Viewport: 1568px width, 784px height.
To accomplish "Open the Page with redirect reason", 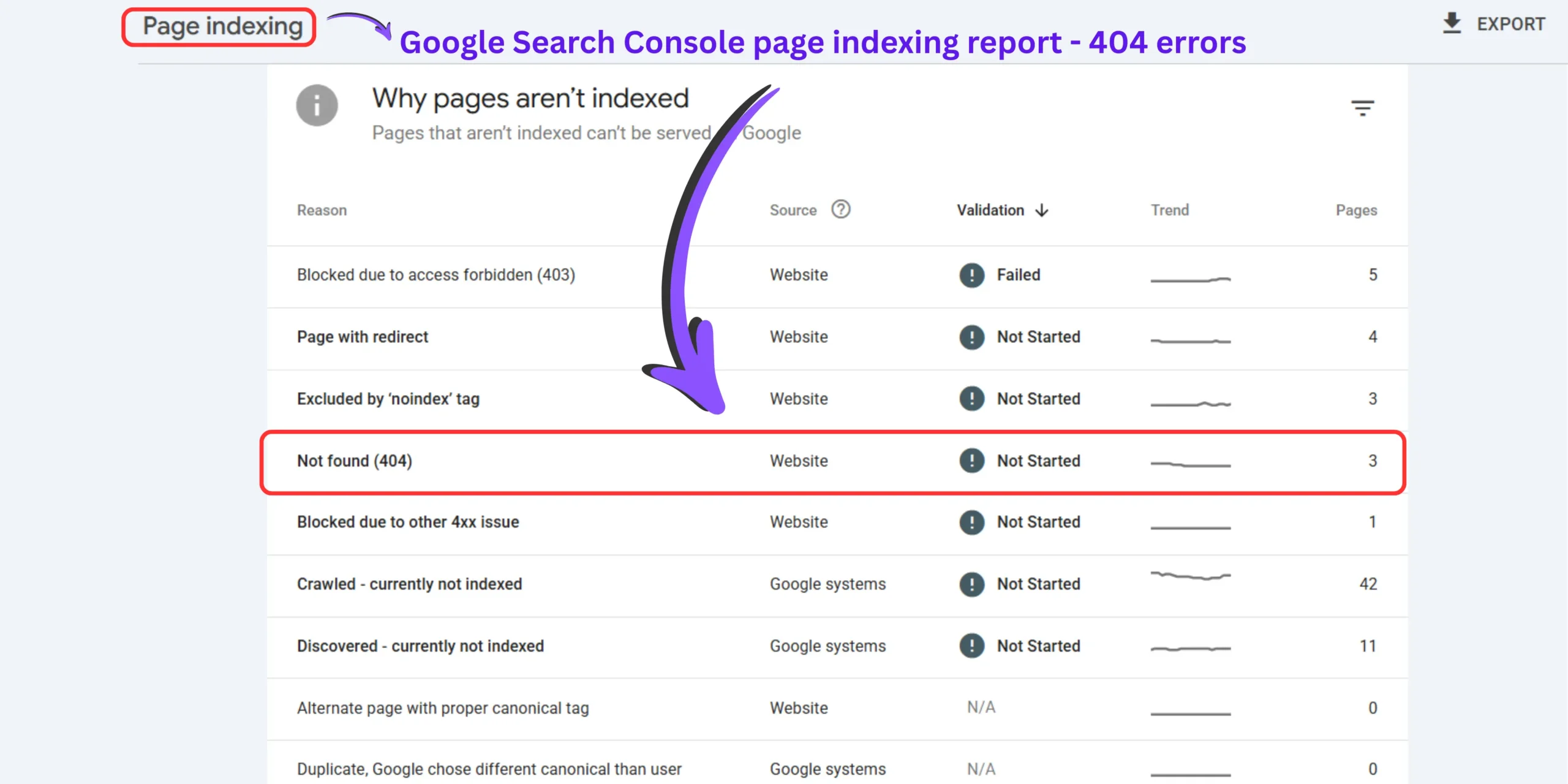I will coord(363,337).
